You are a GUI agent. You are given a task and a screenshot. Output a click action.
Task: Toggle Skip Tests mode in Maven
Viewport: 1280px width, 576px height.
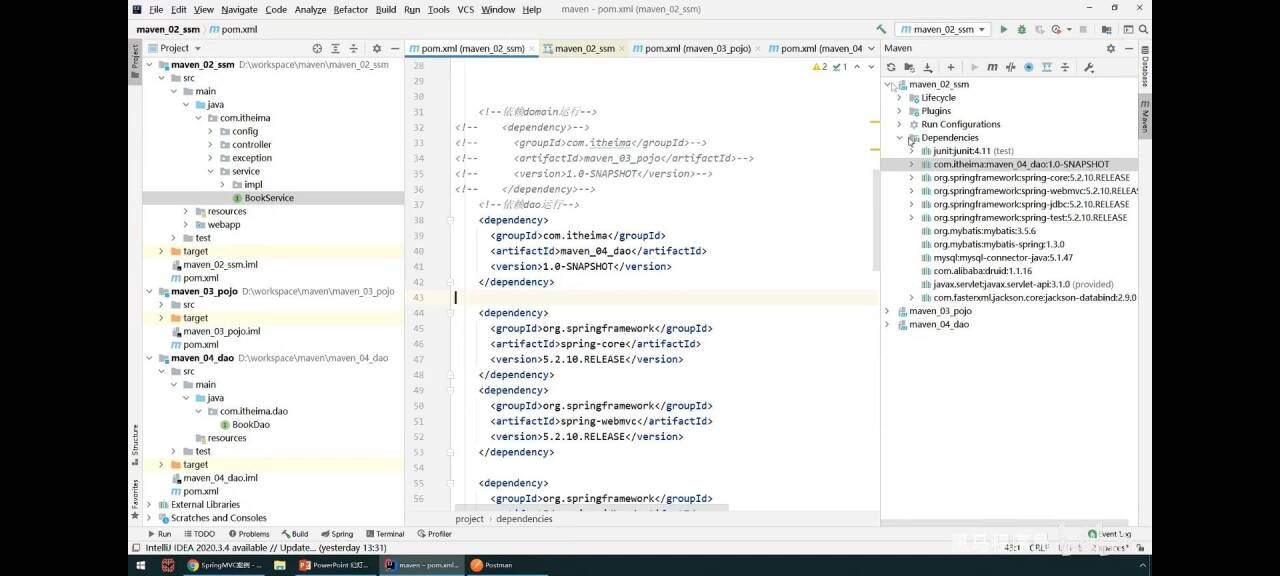[x=1028, y=67]
